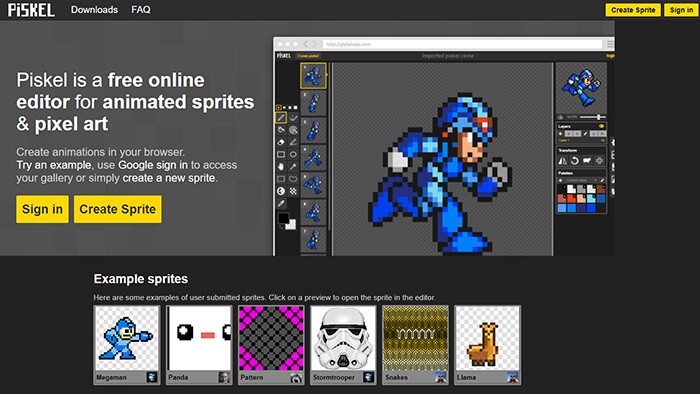
Task: Choose the orange-red palette color swatch
Action: pos(571,198)
